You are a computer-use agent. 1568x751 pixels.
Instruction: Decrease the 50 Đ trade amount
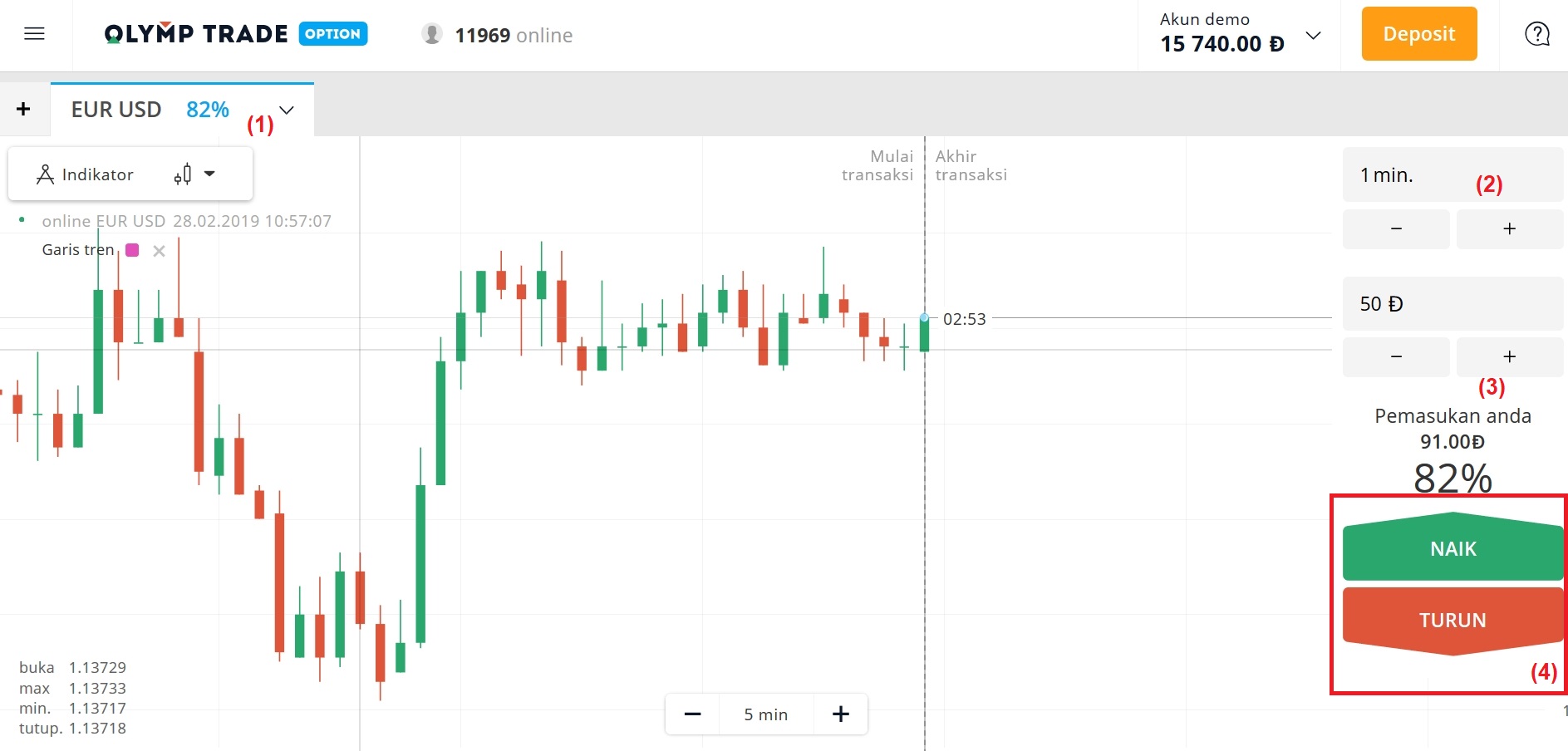tap(1395, 356)
